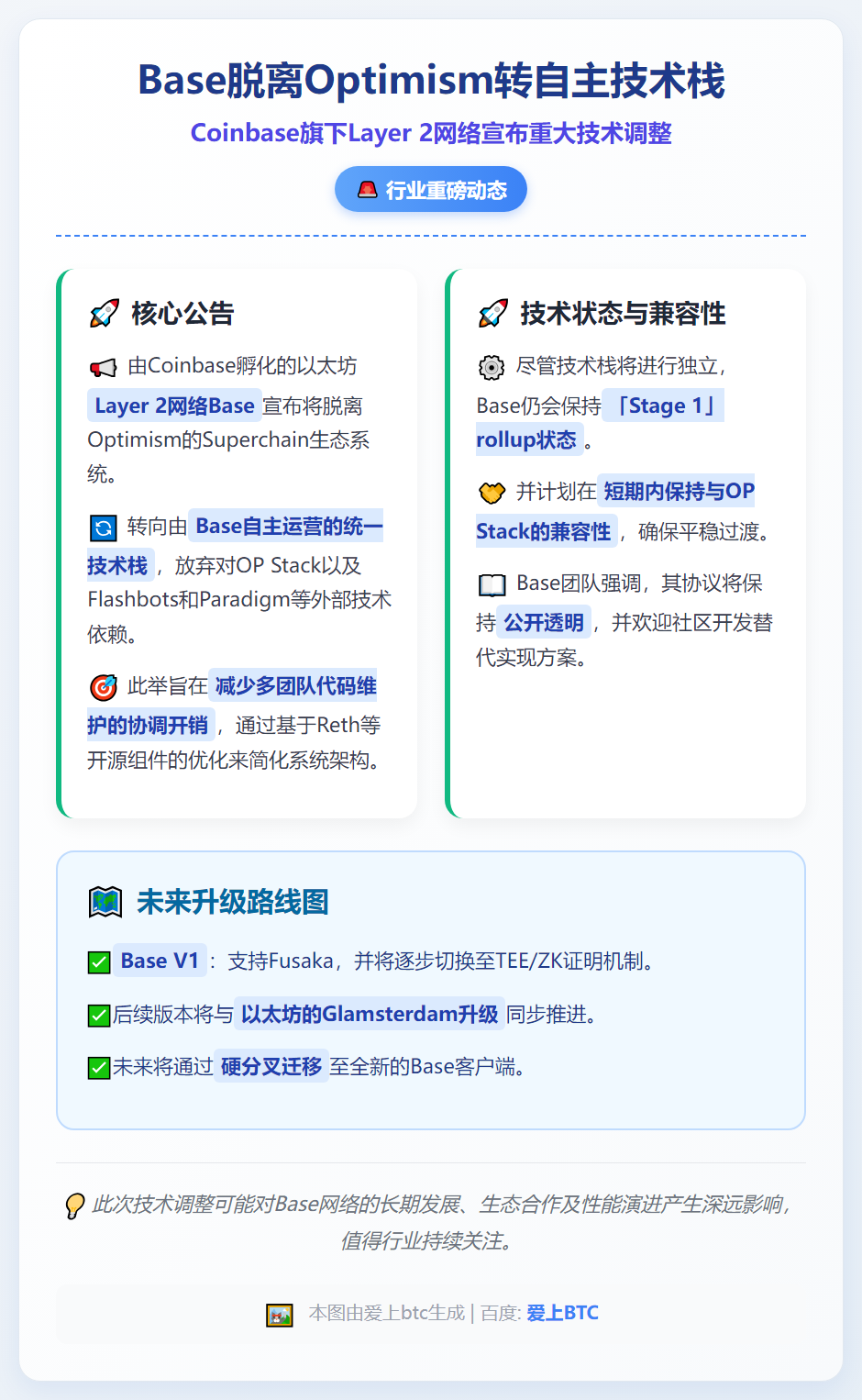Click the blue refresh icon before 转向由
The height and width of the screenshot is (1400, 862).
[104, 528]
